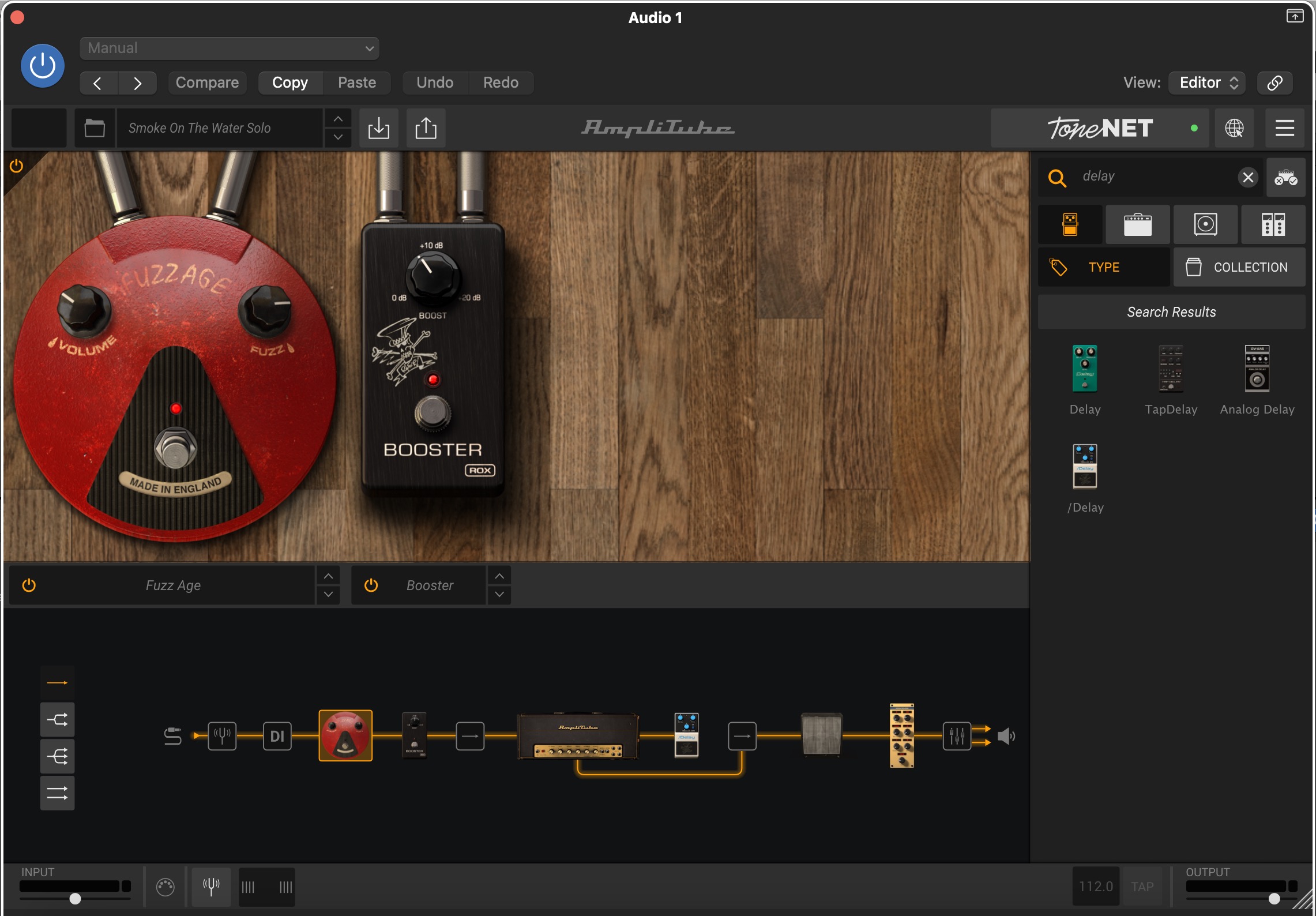Click Booster slot down chevron
Screen dimensions: 1316x916
pyautogui.click(x=499, y=595)
